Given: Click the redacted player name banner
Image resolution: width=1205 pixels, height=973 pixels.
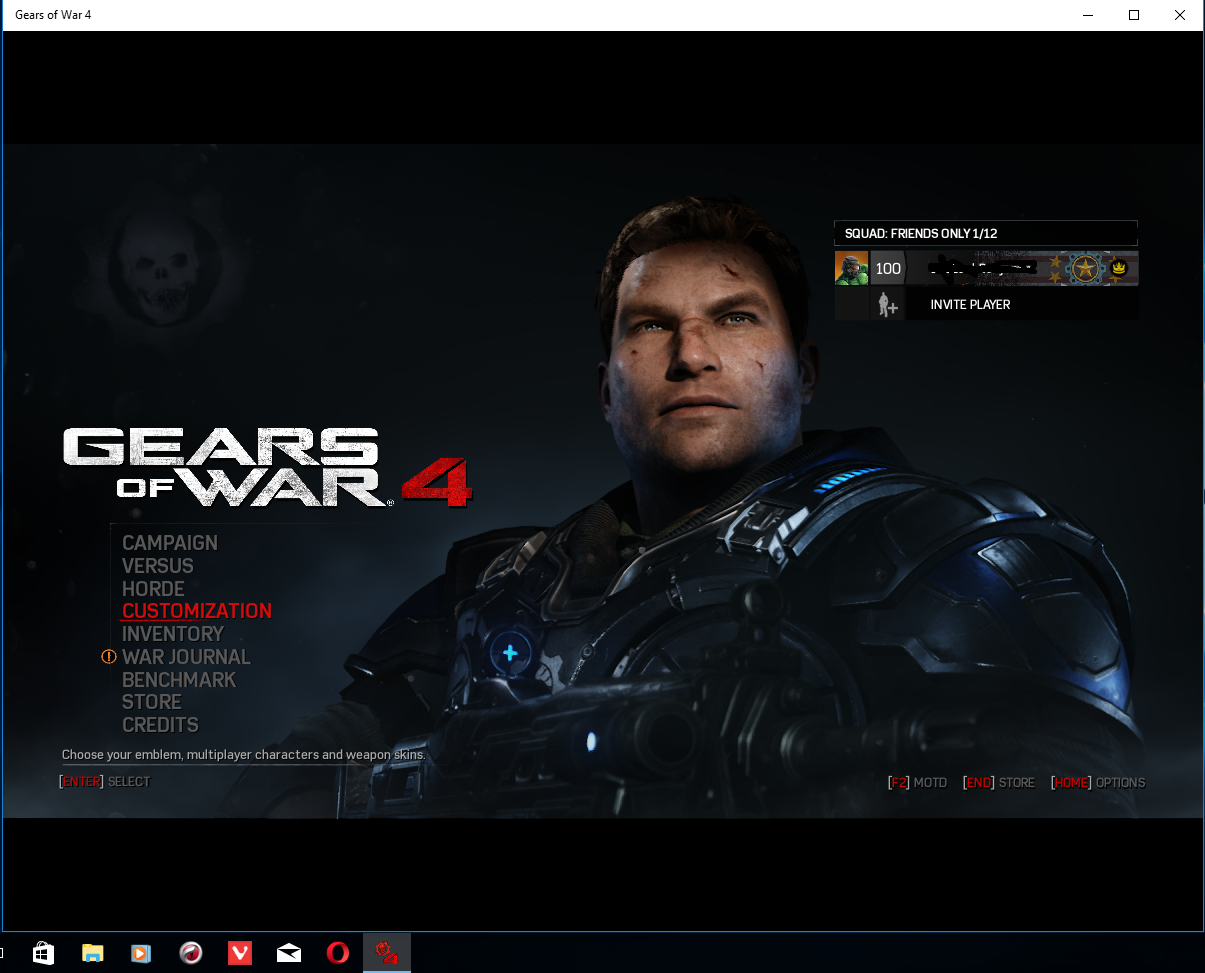Looking at the screenshot, I should coord(980,268).
